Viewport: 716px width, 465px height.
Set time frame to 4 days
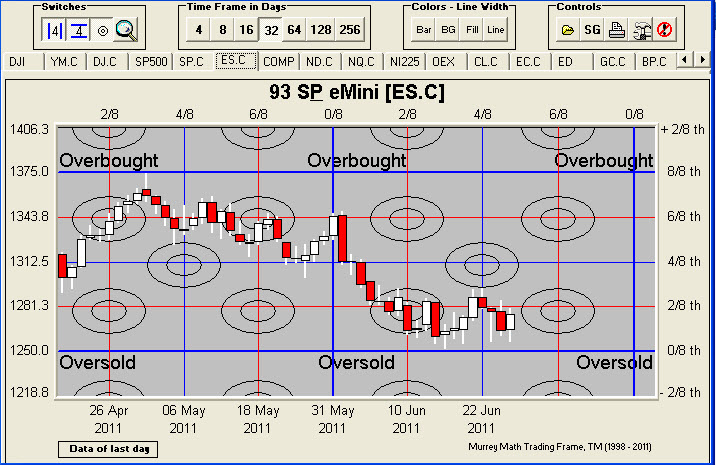(x=199, y=30)
